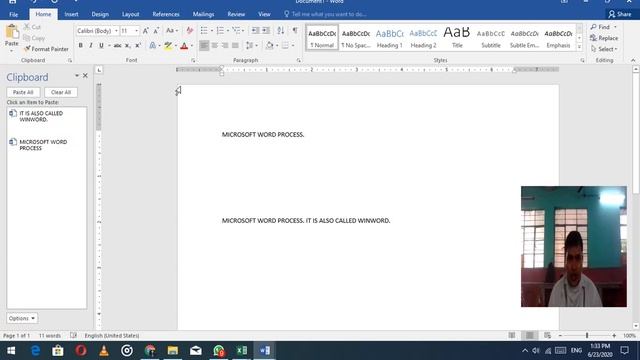Open the Font size dropdown

coord(136,31)
